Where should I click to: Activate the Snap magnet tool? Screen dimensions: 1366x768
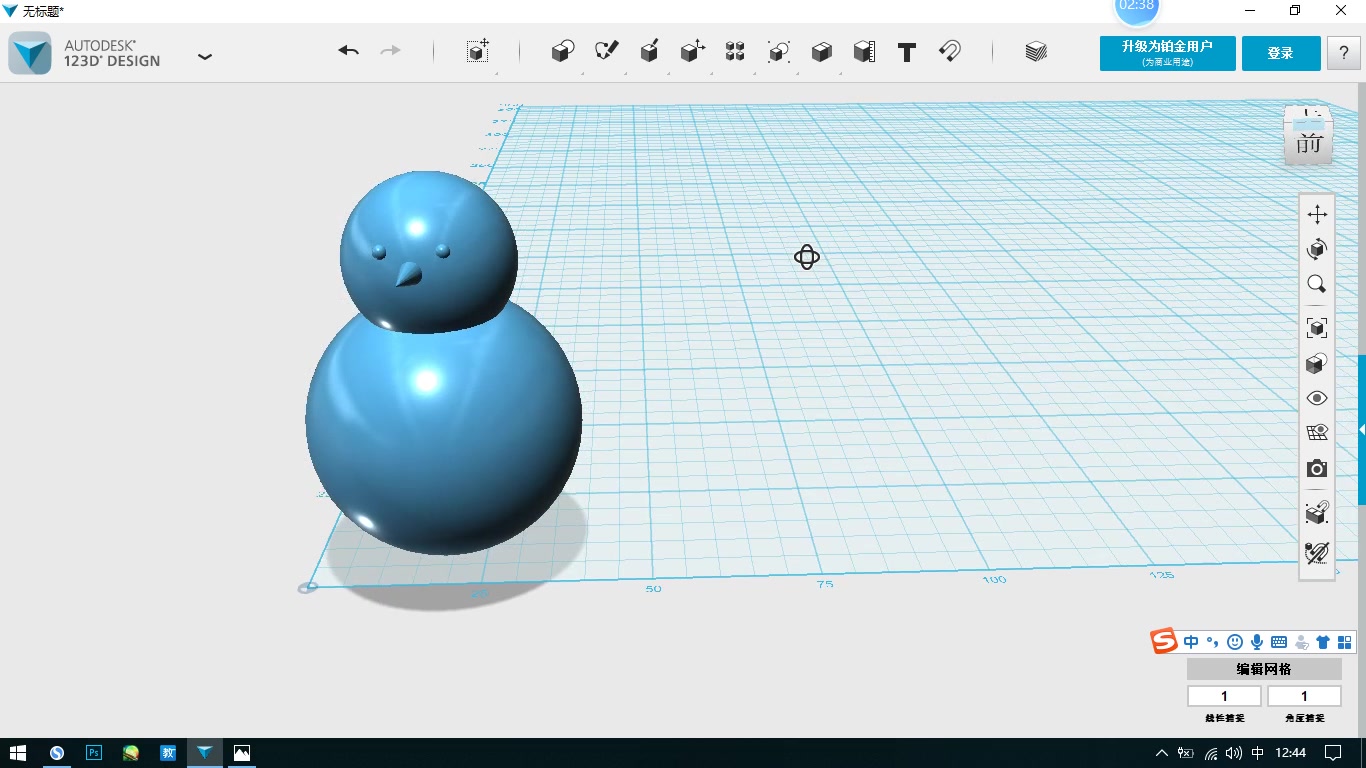coord(948,52)
